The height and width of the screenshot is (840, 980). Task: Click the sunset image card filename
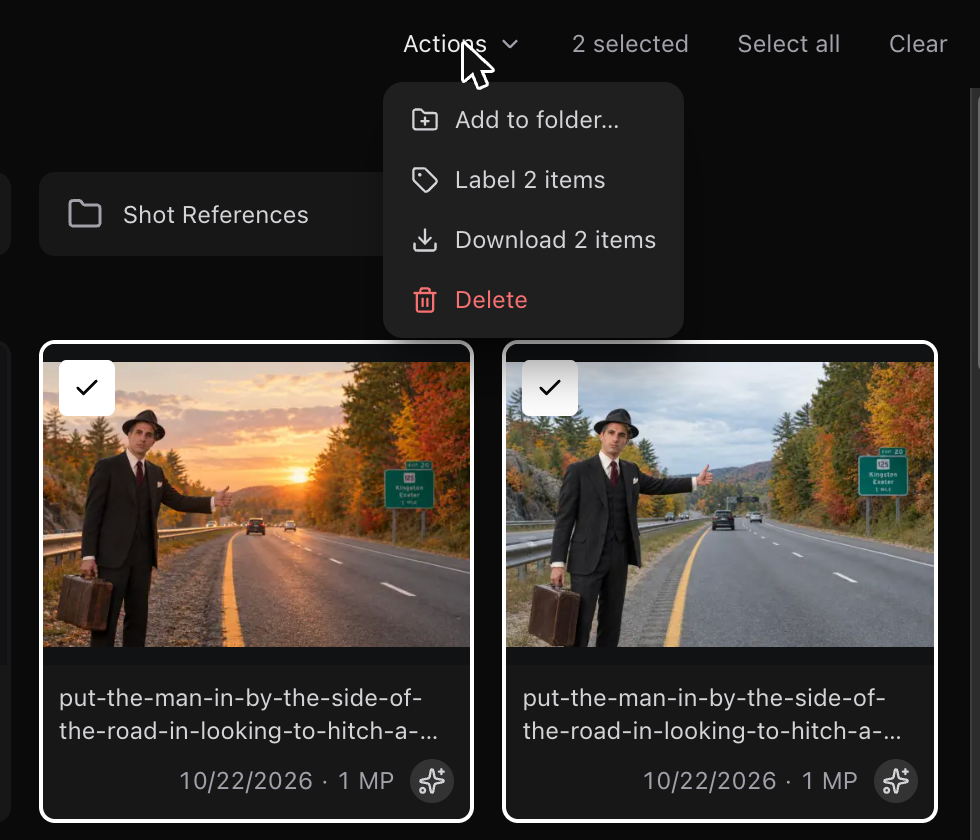click(x=248, y=714)
